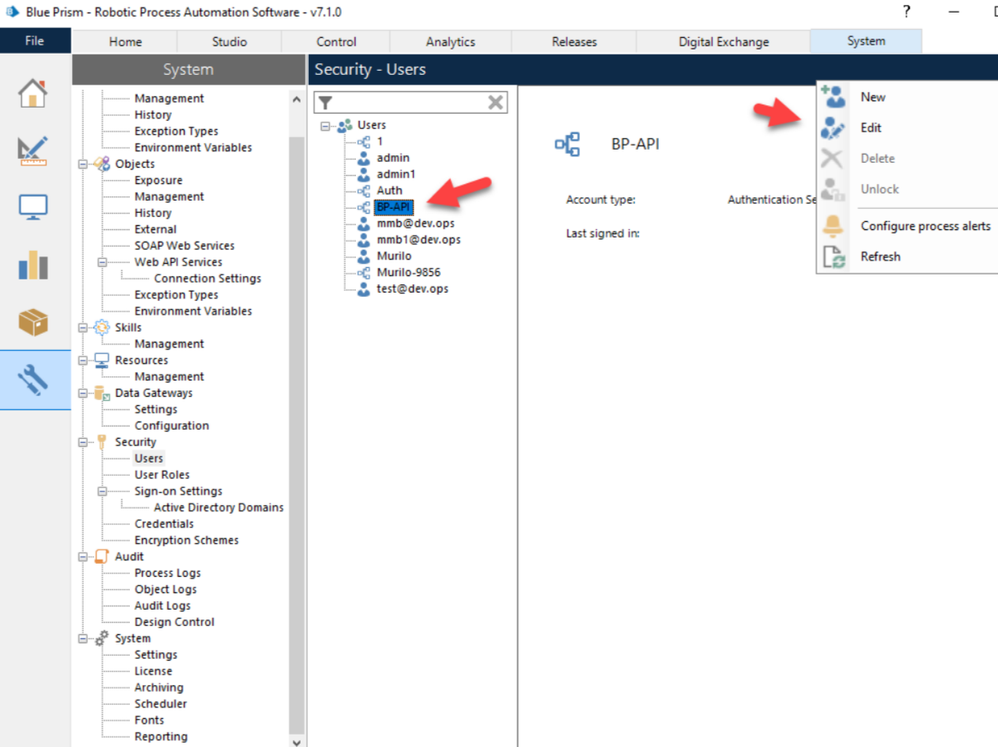The width and height of the screenshot is (998, 747).
Task: Collapse the Sign-on Settings node
Action: pyautogui.click(x=102, y=491)
